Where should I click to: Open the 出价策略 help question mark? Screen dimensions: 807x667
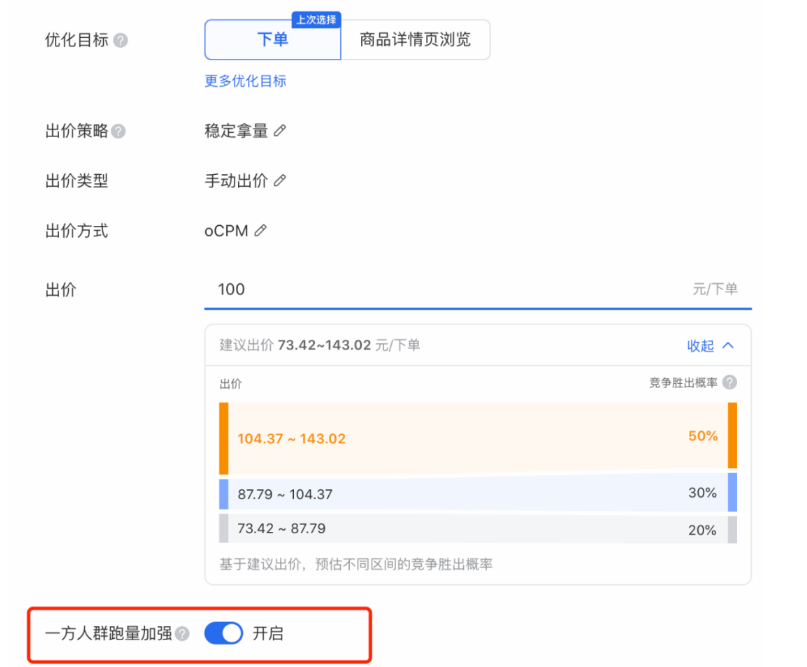coord(118,130)
